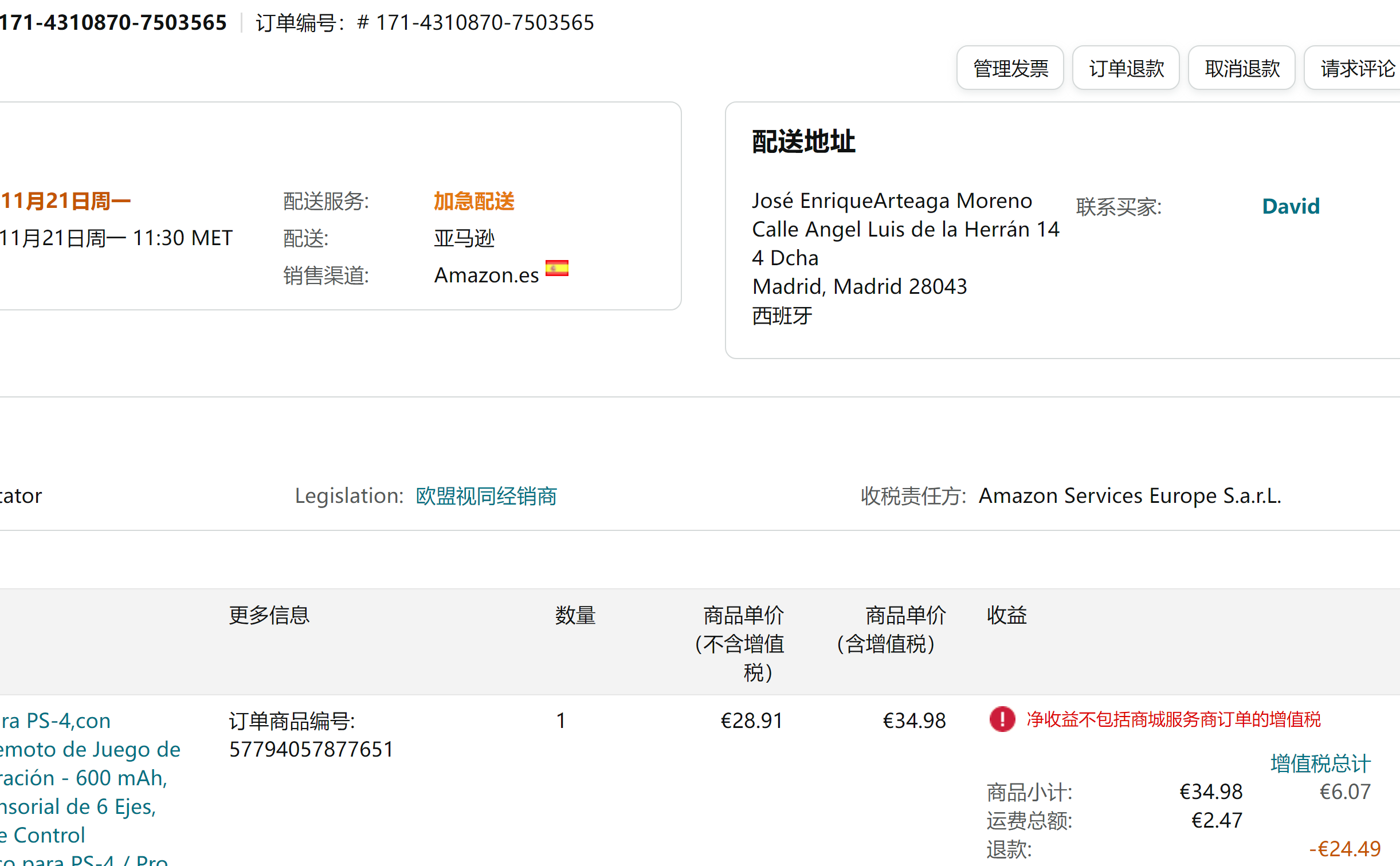Image resolution: width=1400 pixels, height=866 pixels.
Task: Click the 数量 column header
Action: 575,615
